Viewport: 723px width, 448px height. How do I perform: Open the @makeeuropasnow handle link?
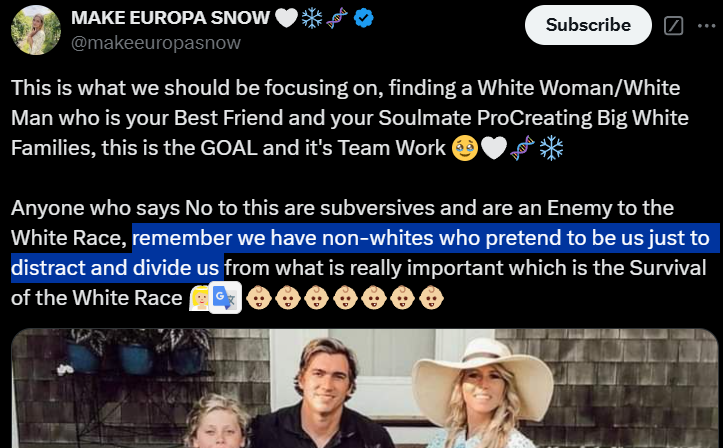(156, 43)
